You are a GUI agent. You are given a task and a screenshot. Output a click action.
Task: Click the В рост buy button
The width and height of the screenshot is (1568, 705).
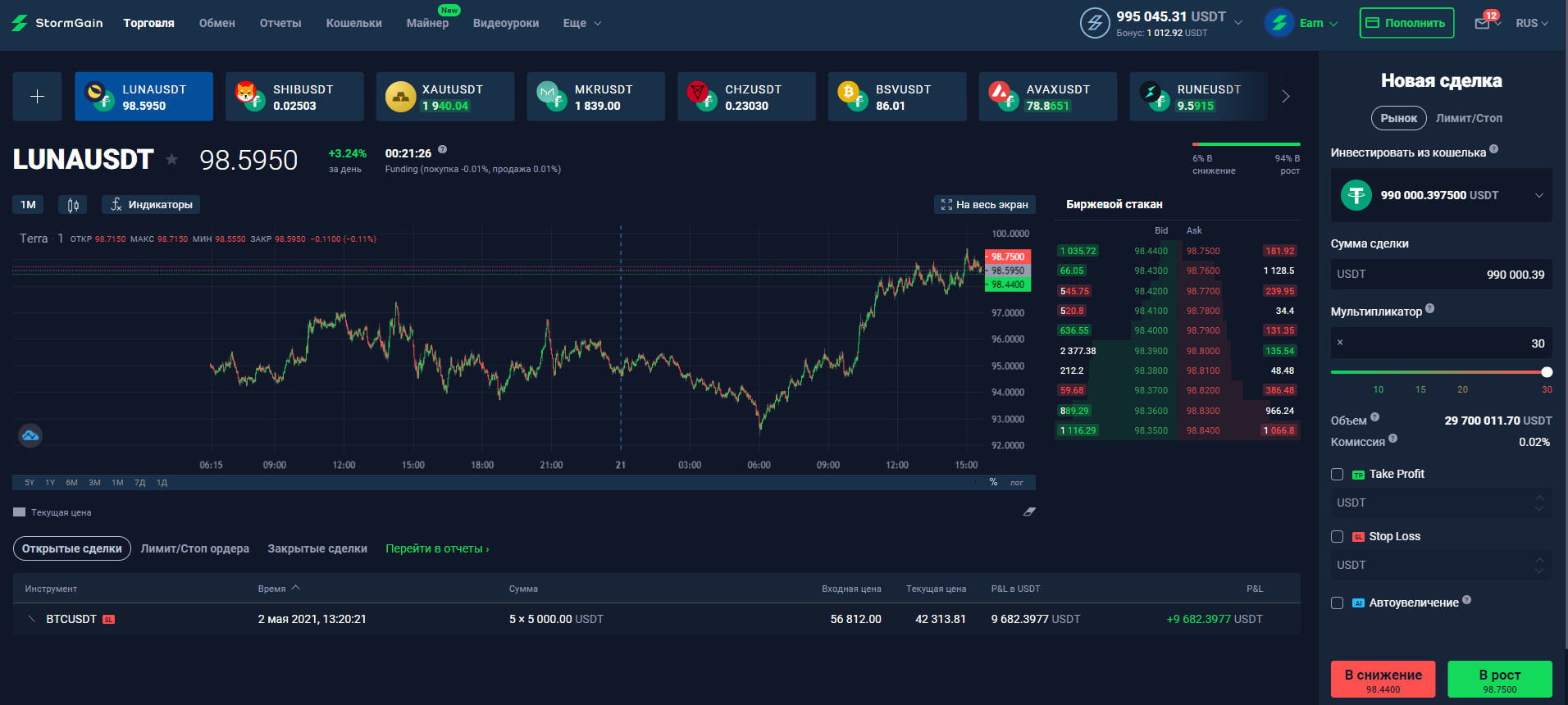(x=1500, y=679)
